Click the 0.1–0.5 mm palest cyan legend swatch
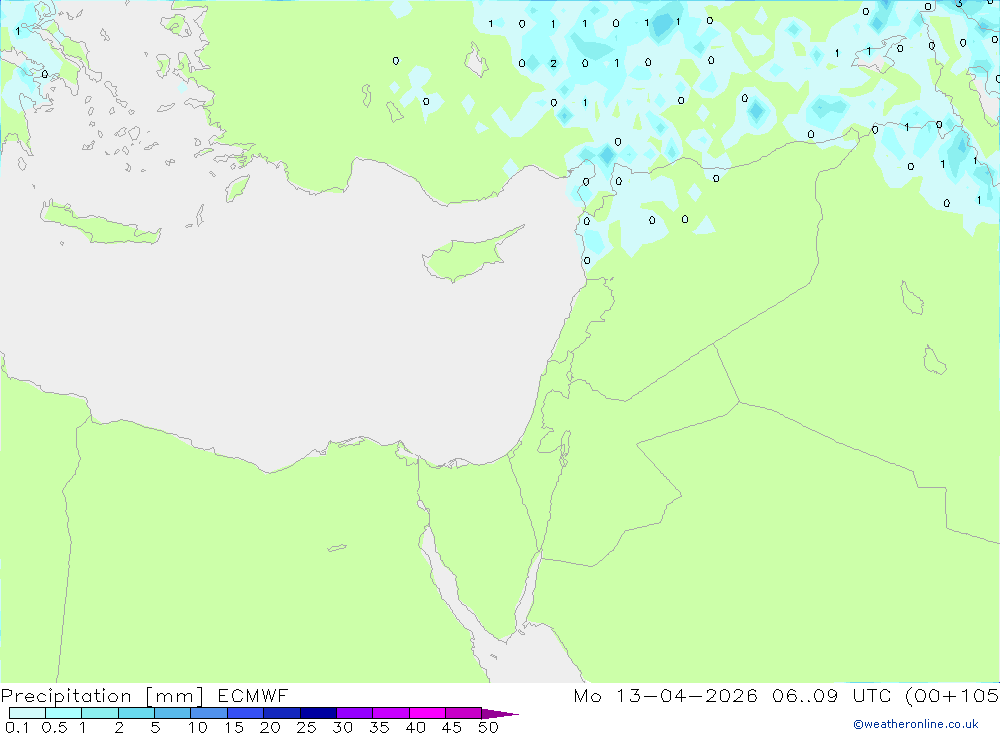Screen dimensions: 1000x733 27,713
